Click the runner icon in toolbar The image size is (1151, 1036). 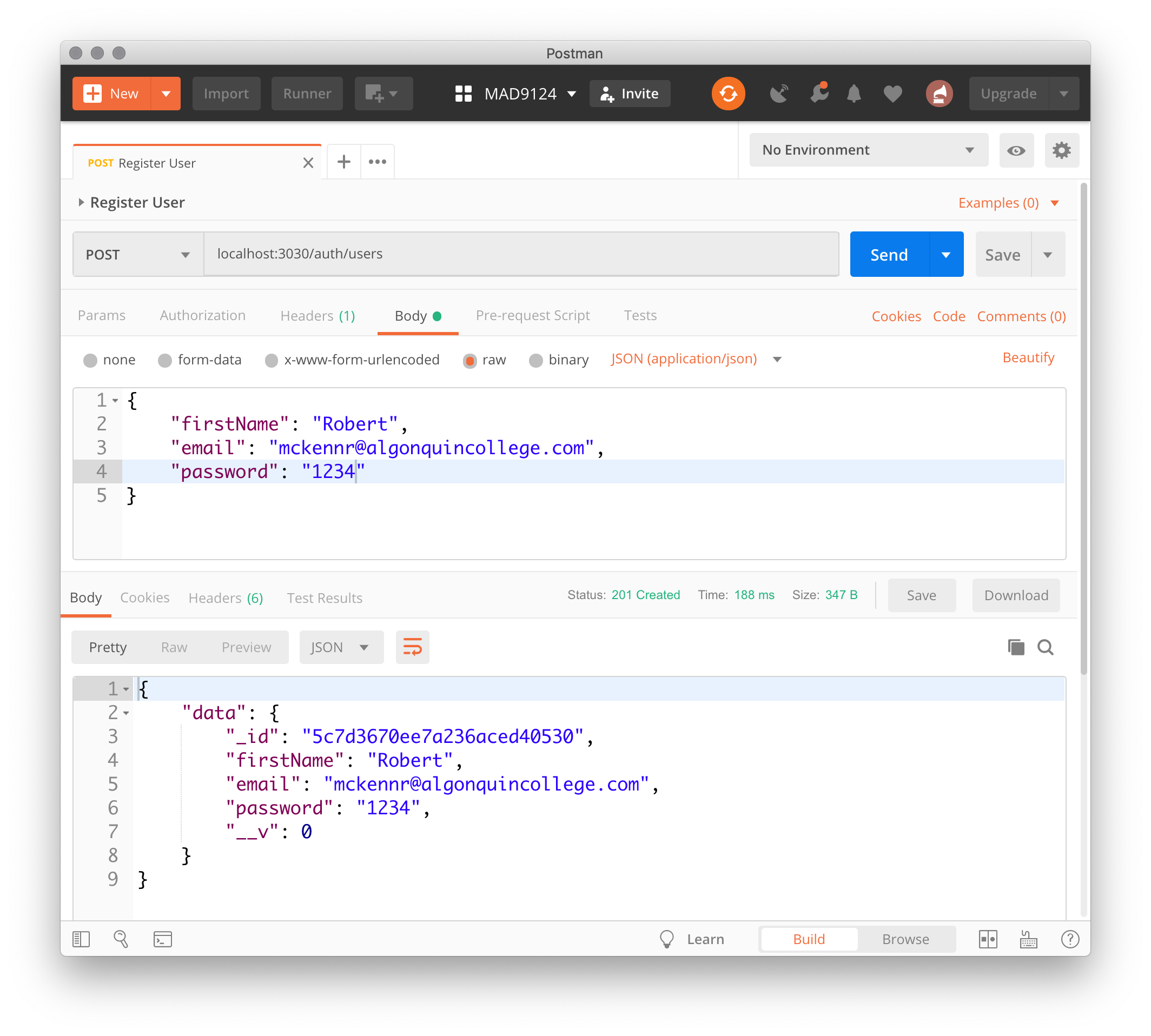(x=306, y=93)
